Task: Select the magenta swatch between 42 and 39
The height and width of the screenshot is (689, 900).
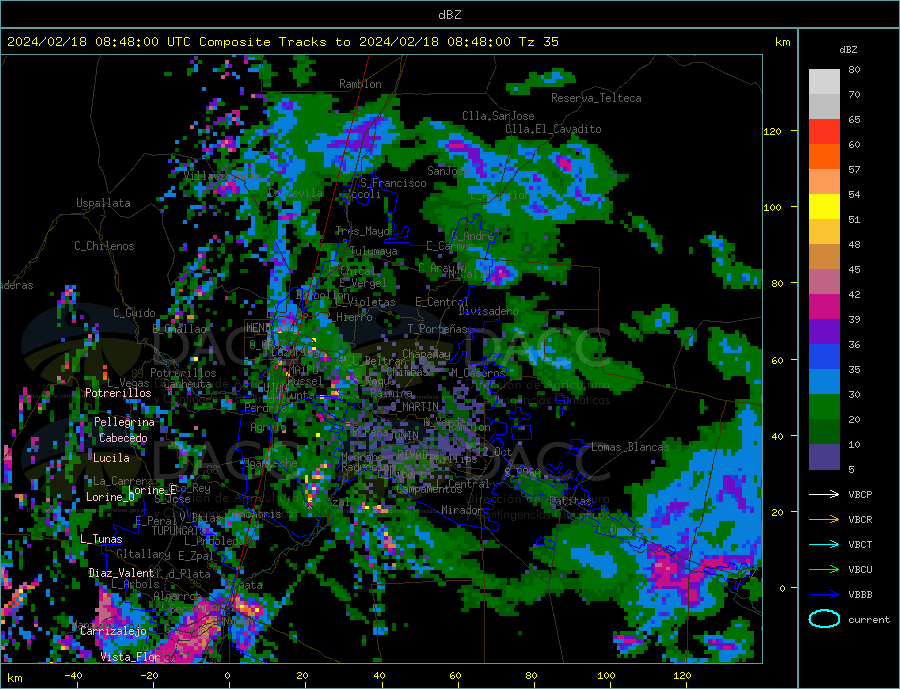Action: tap(824, 307)
